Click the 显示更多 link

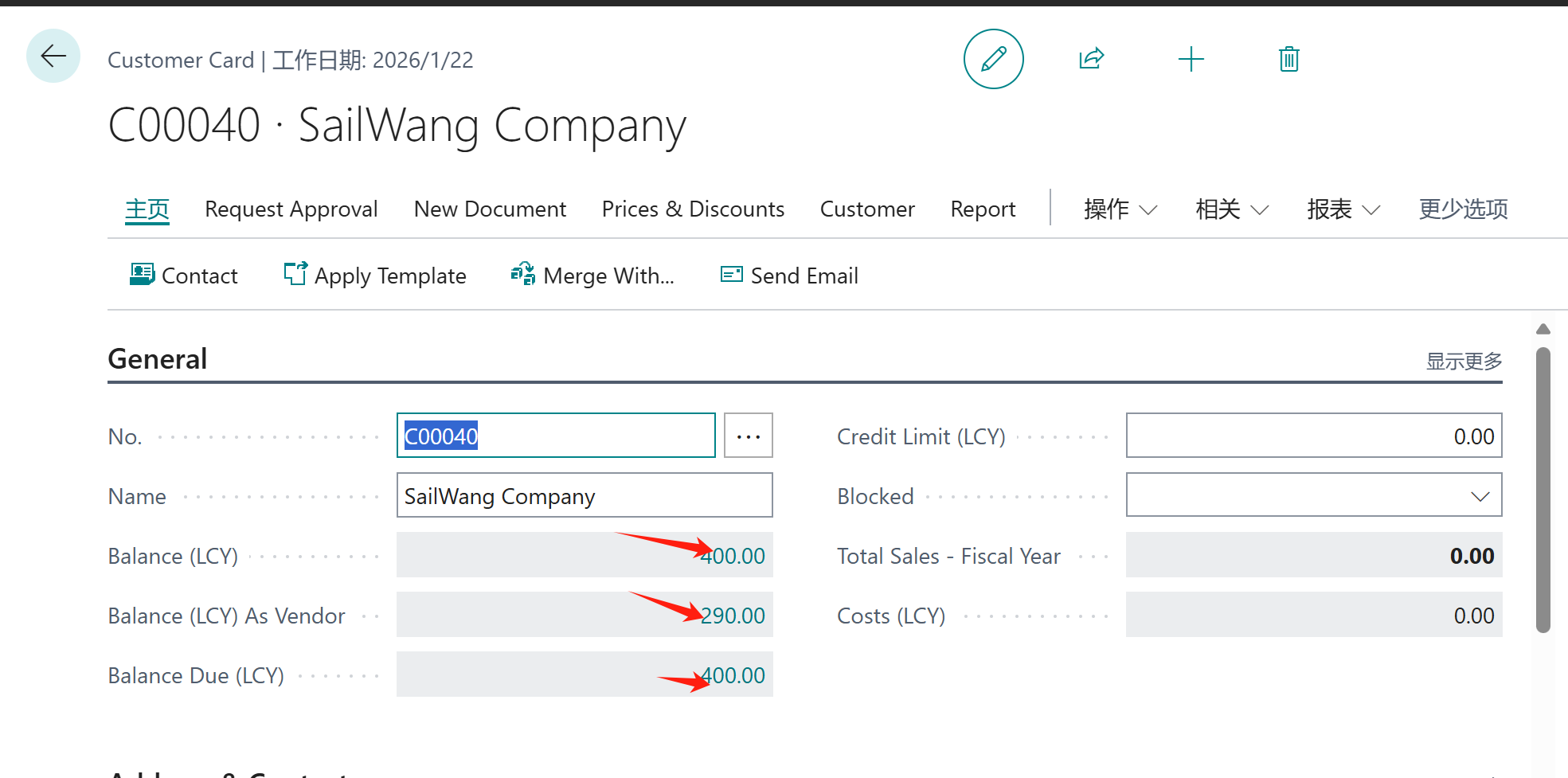1462,361
